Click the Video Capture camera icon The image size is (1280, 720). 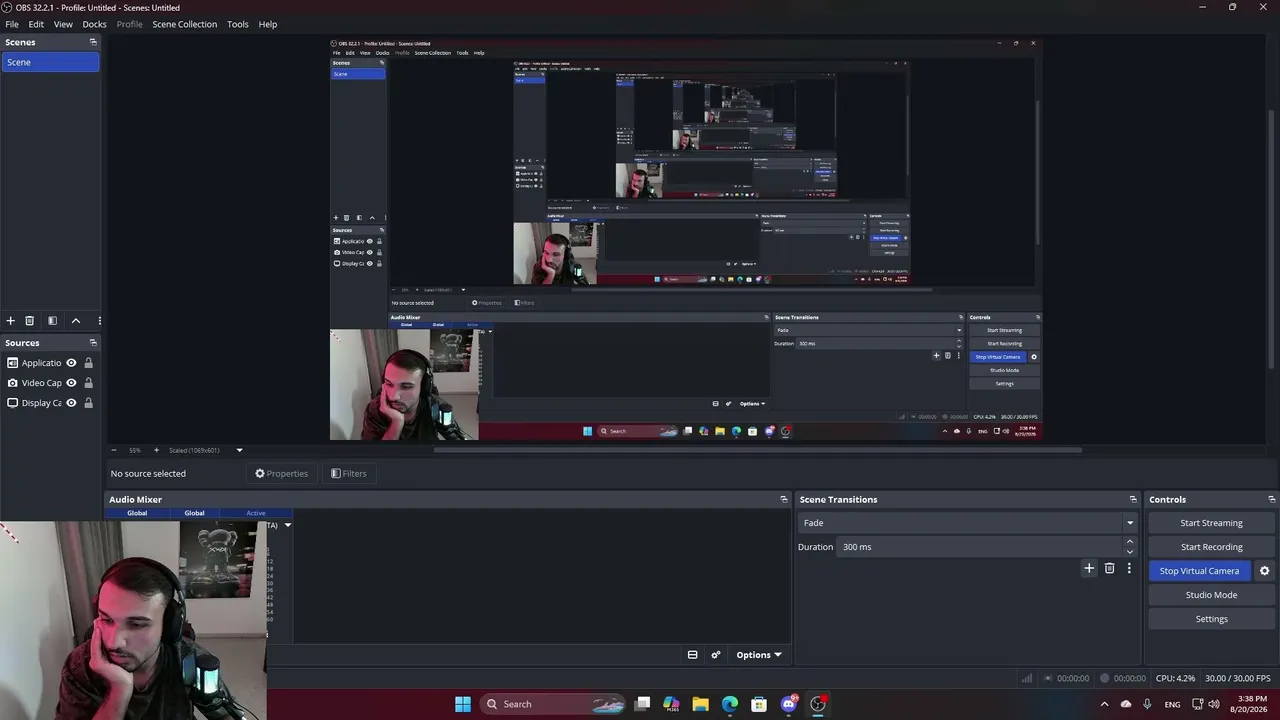click(x=12, y=383)
